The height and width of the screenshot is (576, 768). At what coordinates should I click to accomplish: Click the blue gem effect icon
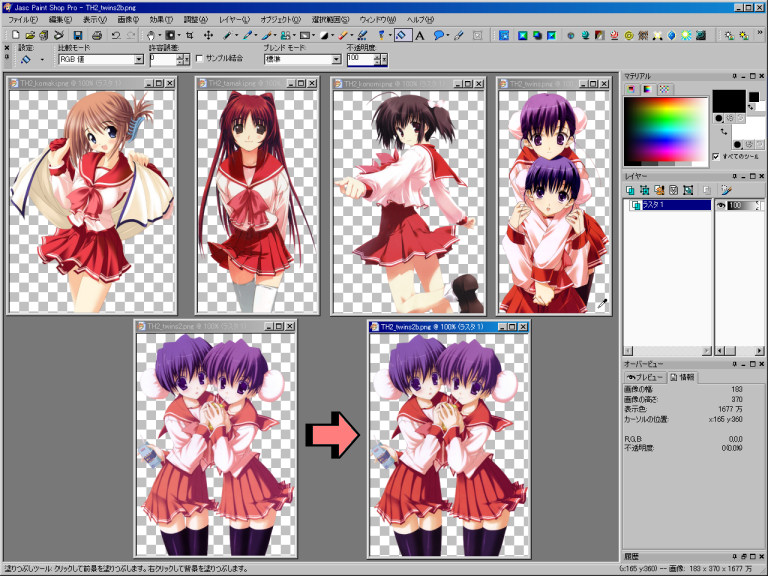pos(672,35)
